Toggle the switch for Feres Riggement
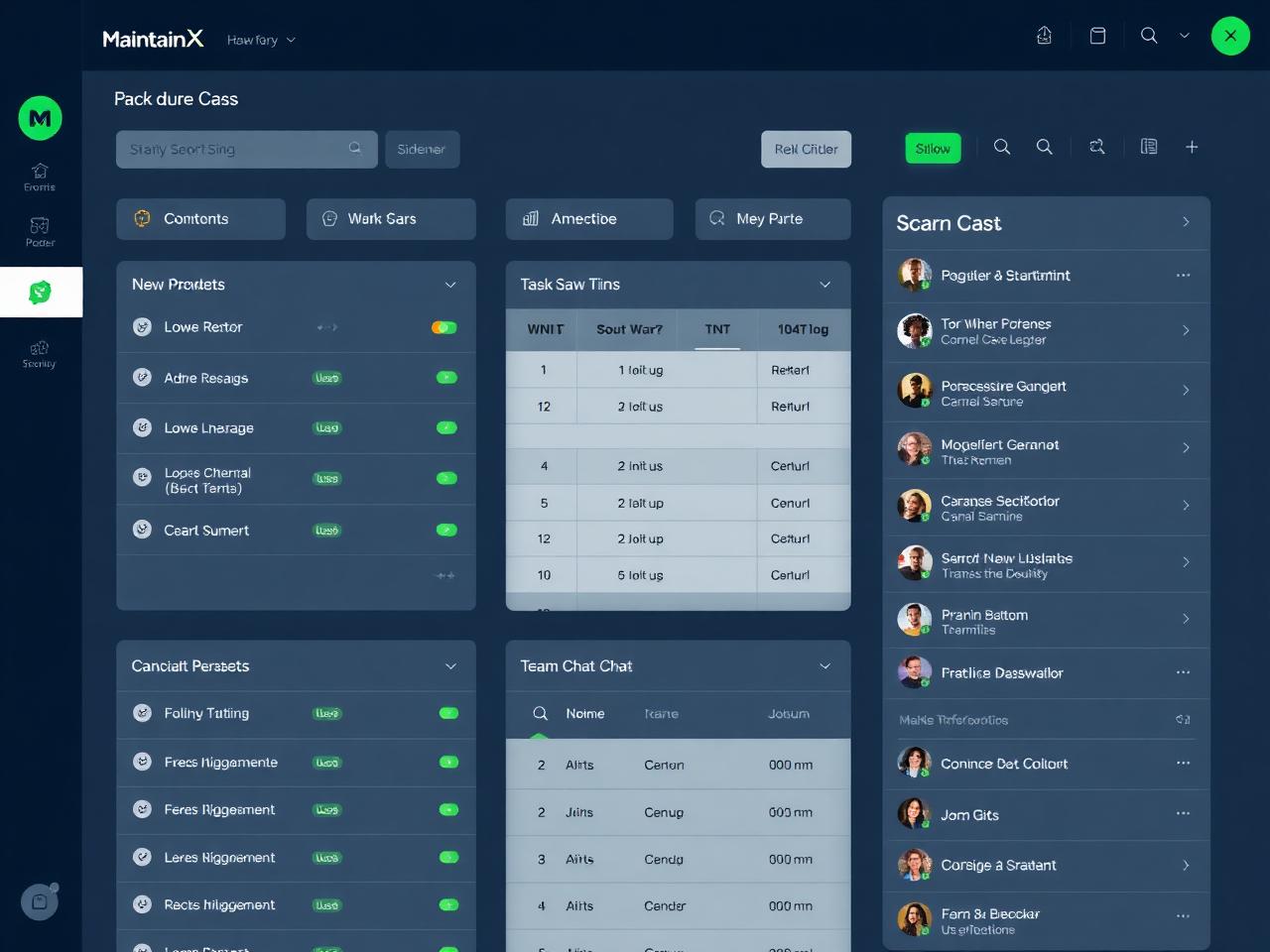 coord(448,809)
